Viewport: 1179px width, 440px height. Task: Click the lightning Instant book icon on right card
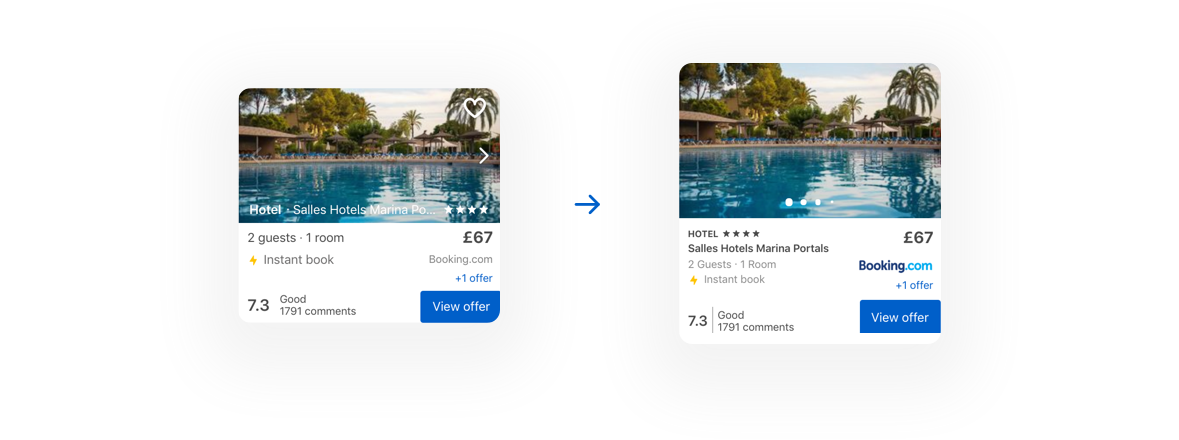[694, 280]
